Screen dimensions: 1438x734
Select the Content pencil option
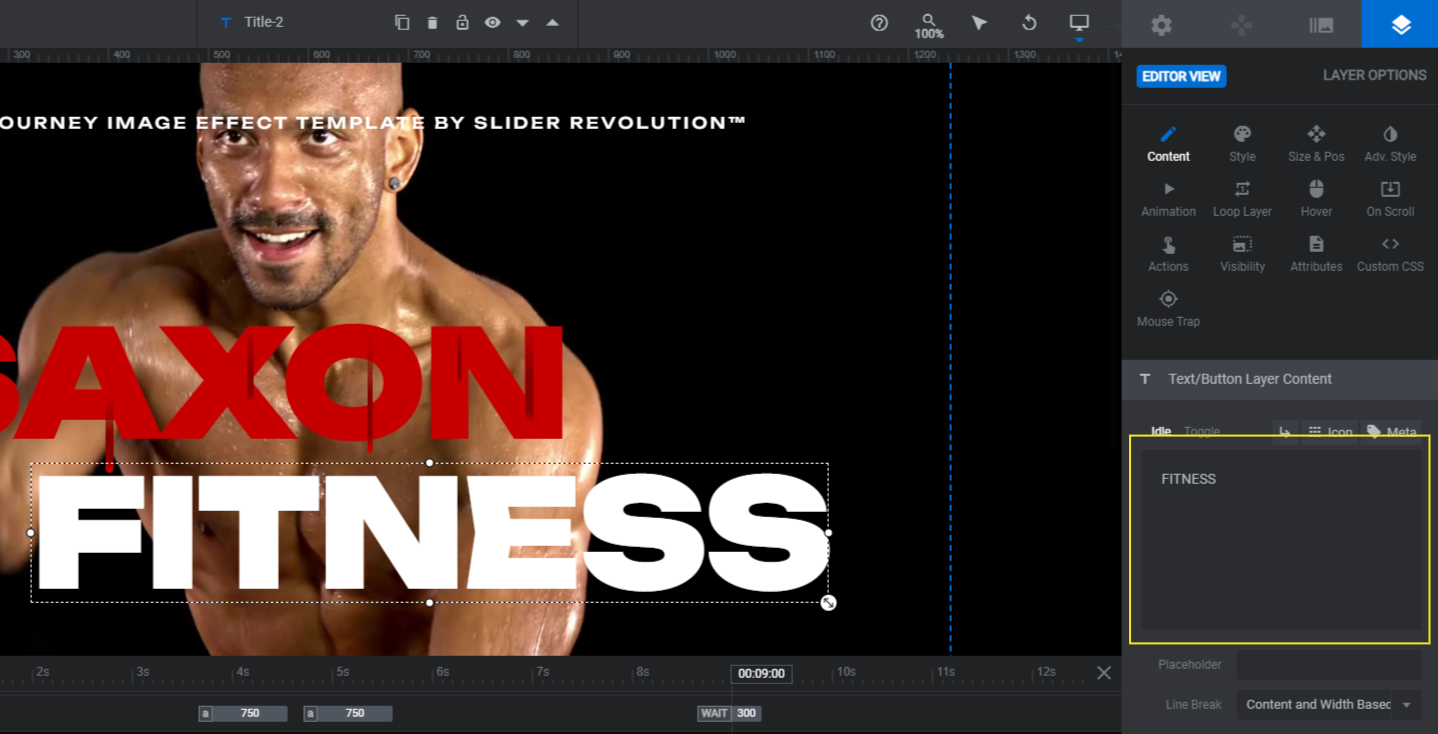(1168, 144)
